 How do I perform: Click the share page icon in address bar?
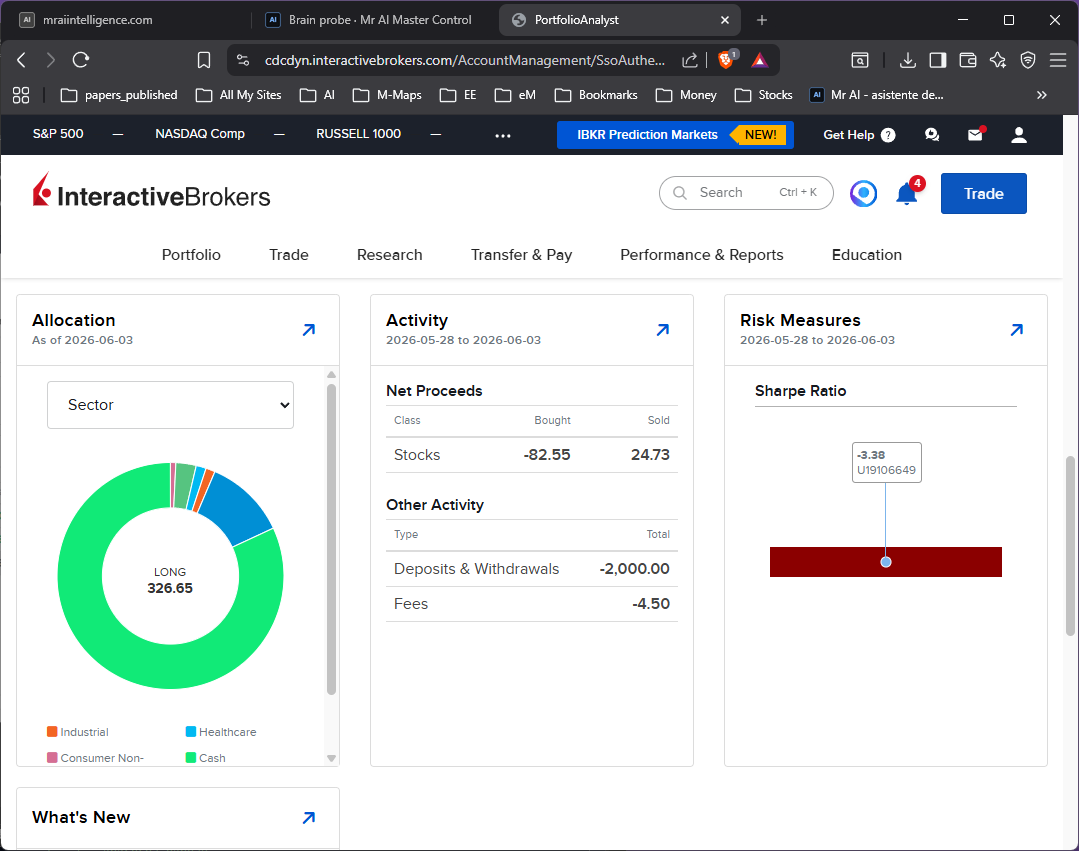[x=690, y=61]
